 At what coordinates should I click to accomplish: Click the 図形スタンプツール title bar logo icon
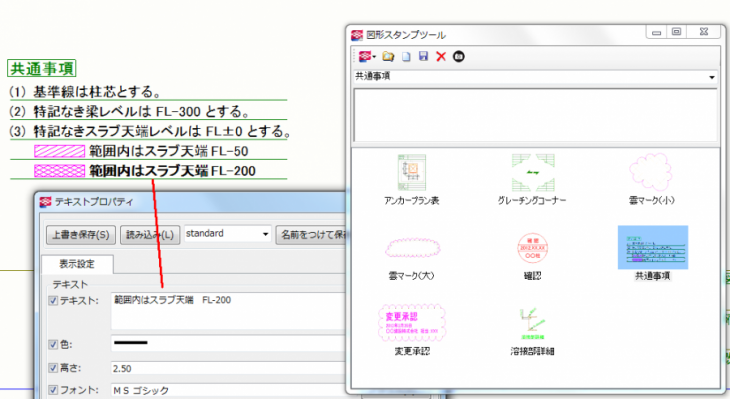(x=357, y=35)
